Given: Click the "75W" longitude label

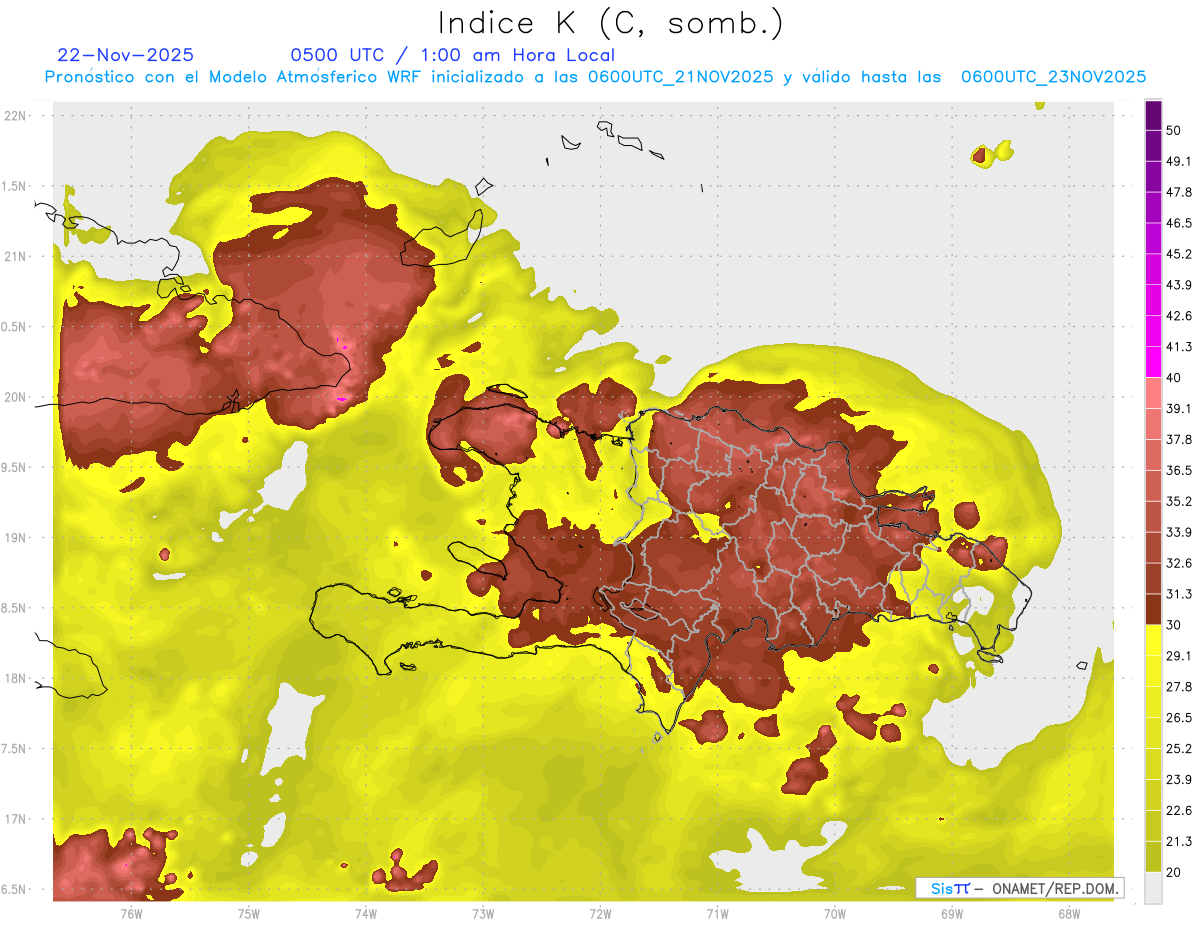Looking at the screenshot, I should coord(248,913).
